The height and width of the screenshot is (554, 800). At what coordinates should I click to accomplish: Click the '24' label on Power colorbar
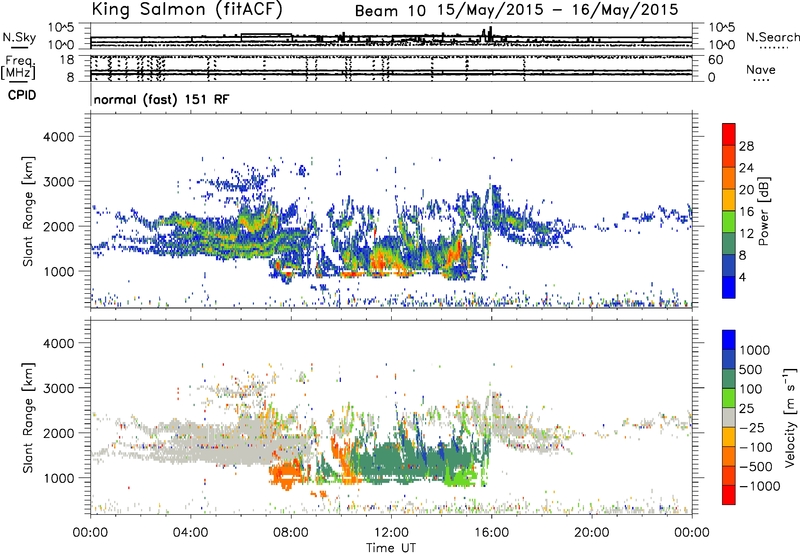coord(746,168)
